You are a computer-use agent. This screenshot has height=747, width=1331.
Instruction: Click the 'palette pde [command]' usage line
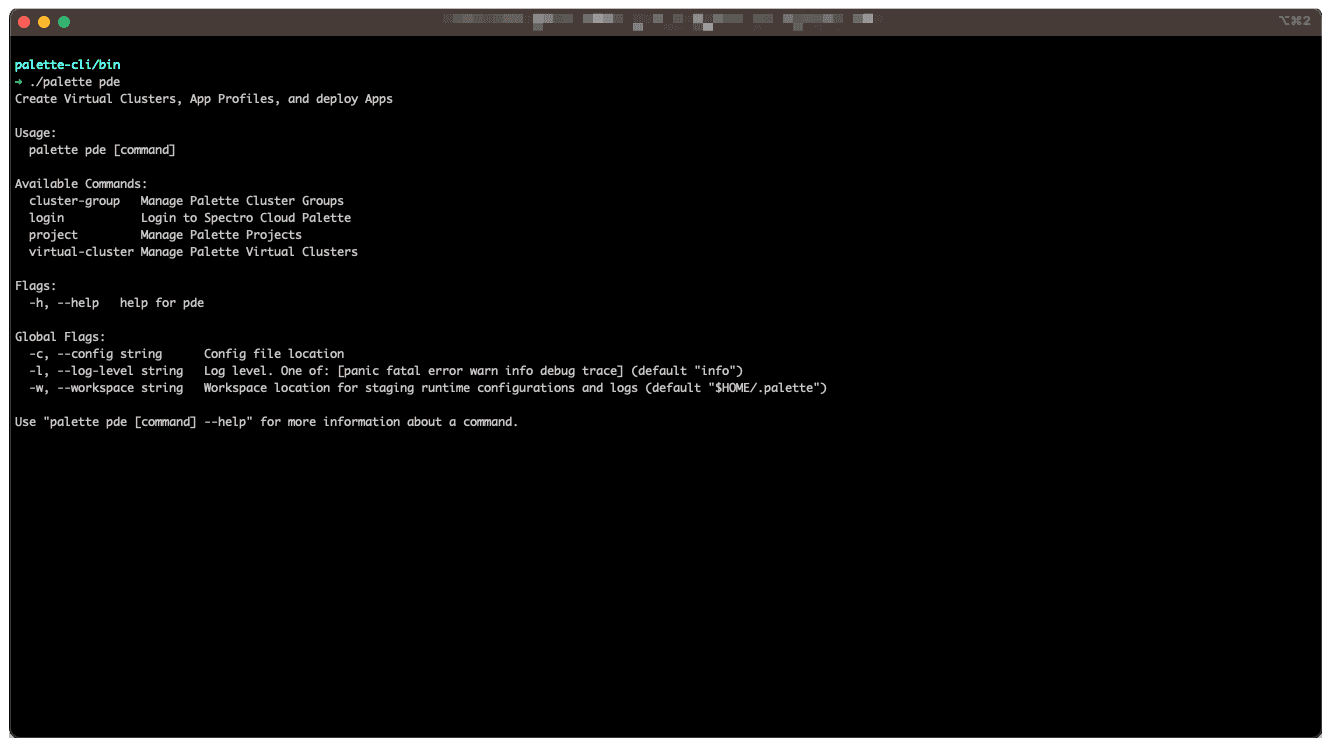point(102,150)
